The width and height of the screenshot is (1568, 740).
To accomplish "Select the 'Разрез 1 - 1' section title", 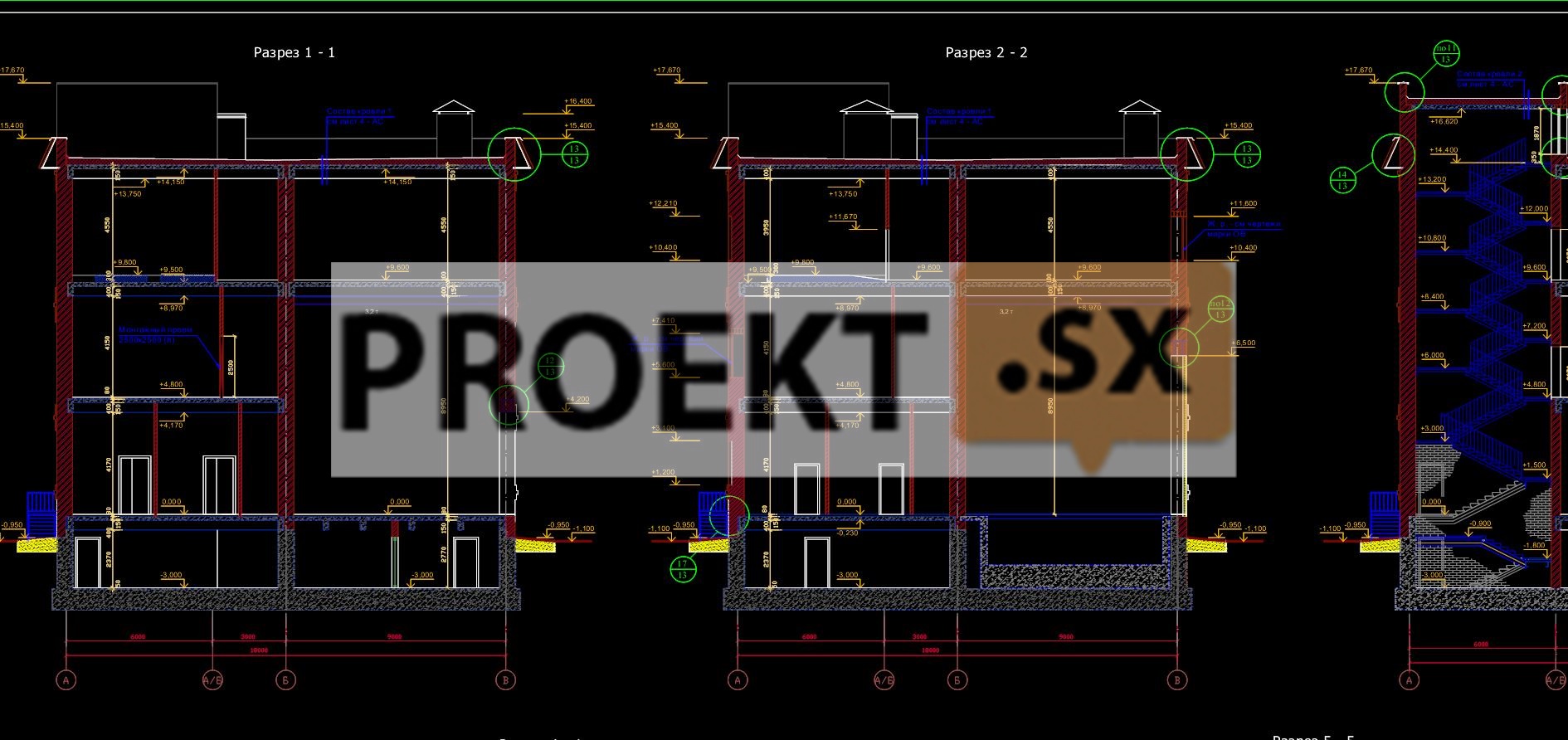I will (294, 52).
